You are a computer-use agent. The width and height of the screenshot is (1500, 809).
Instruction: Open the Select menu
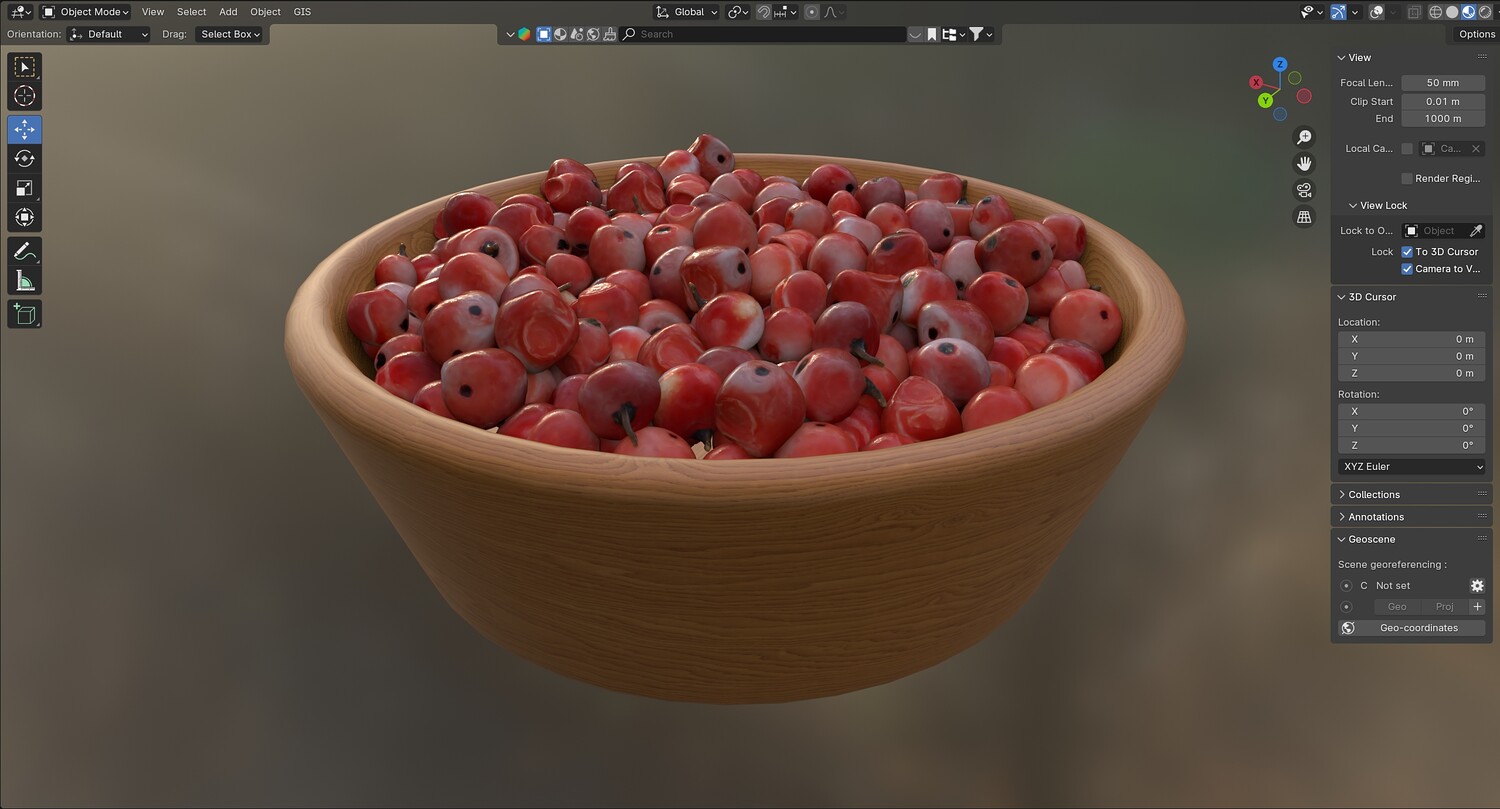191,12
